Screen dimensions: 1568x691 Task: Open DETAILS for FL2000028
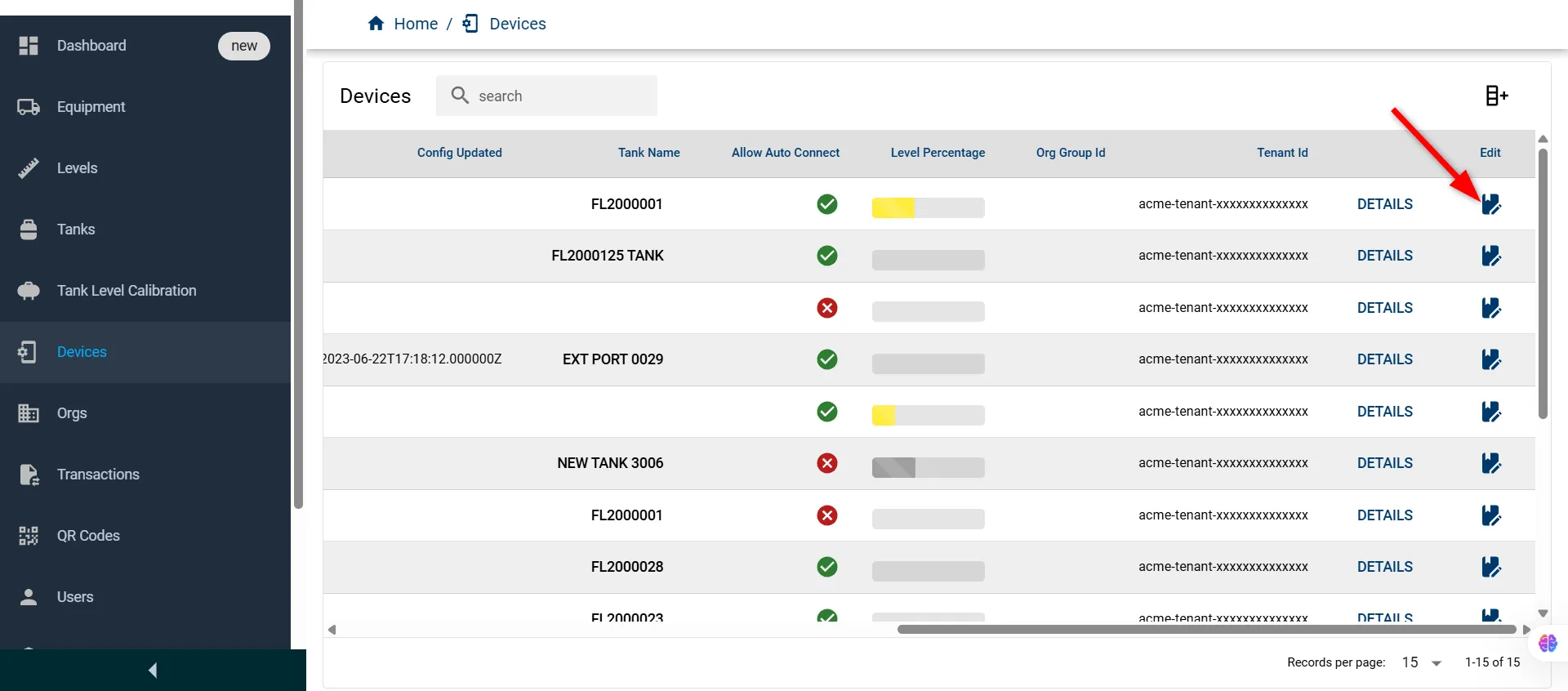click(1385, 567)
